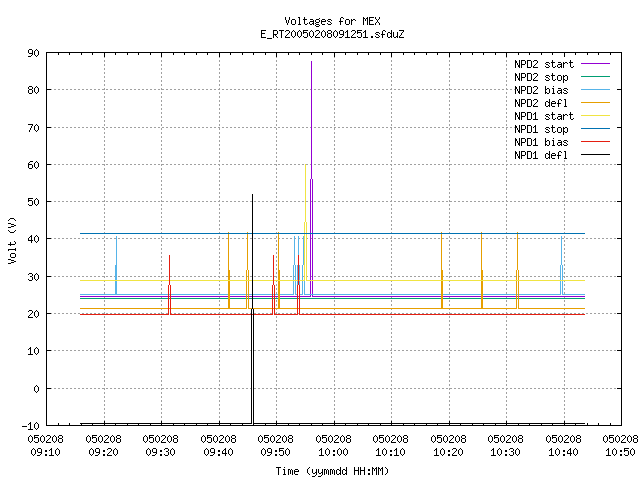The image size is (640, 480).
Task: Click the "NPD1 defl" legend label
Action: pyautogui.click(x=541, y=155)
